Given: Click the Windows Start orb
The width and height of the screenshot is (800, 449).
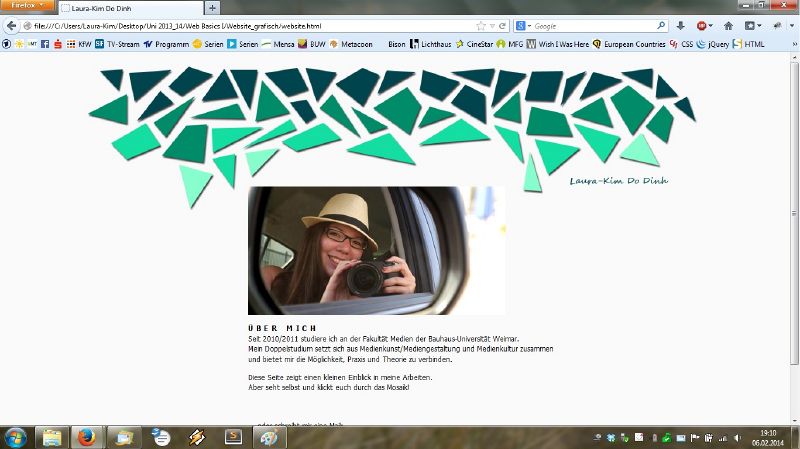Looking at the screenshot, I should [x=15, y=438].
